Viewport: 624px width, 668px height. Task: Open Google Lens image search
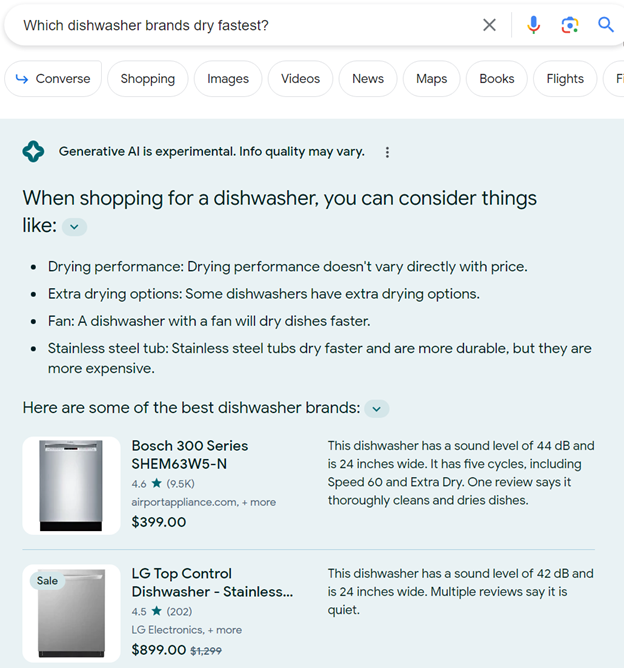(569, 25)
